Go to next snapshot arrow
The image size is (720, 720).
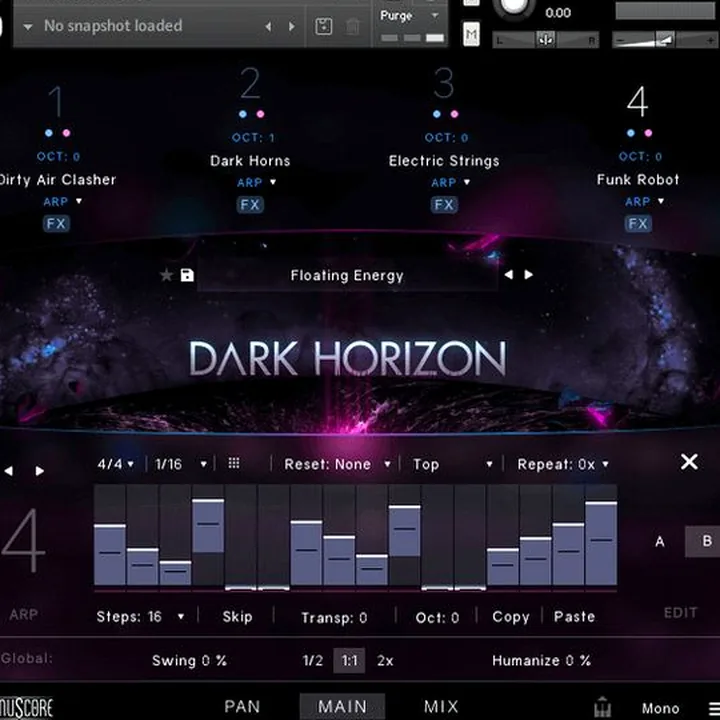292,27
